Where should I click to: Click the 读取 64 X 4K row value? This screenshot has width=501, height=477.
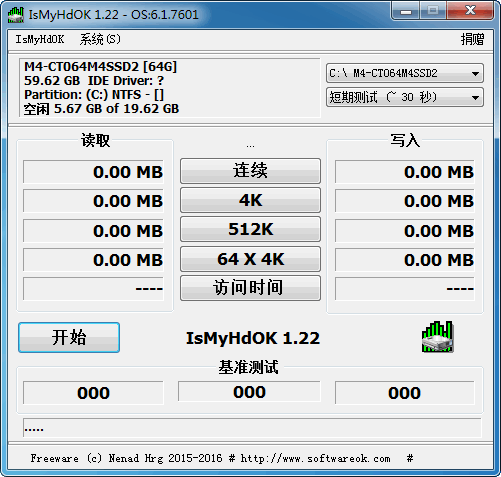point(93,260)
